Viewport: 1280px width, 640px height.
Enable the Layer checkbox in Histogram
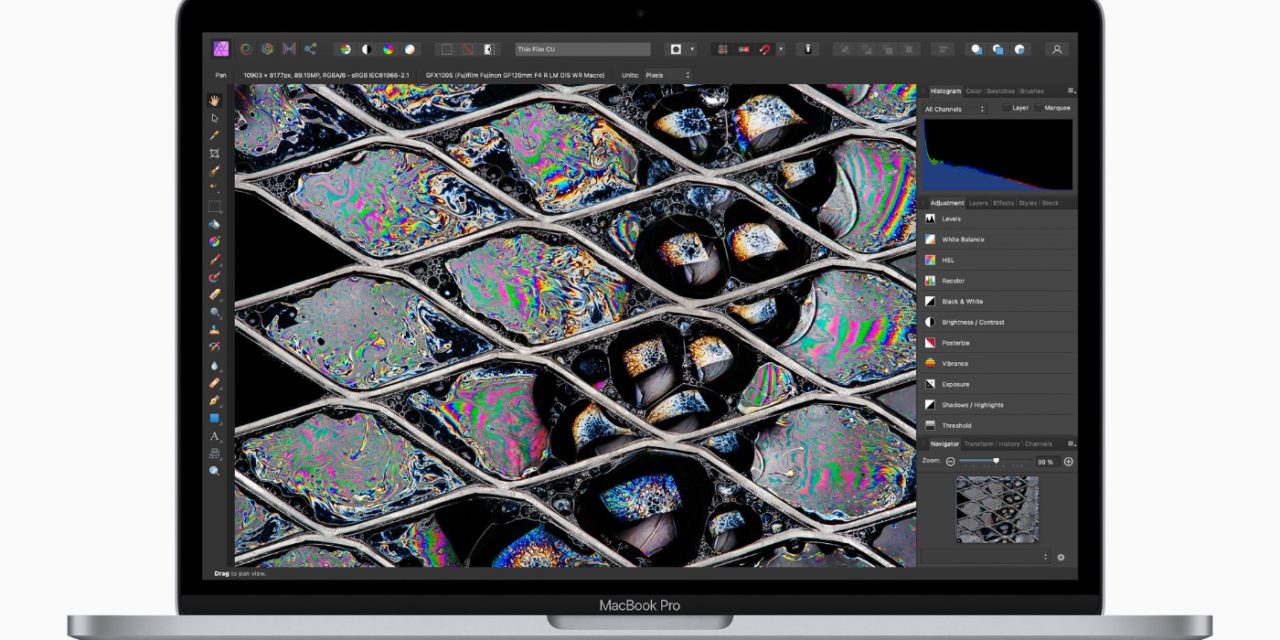point(1007,108)
